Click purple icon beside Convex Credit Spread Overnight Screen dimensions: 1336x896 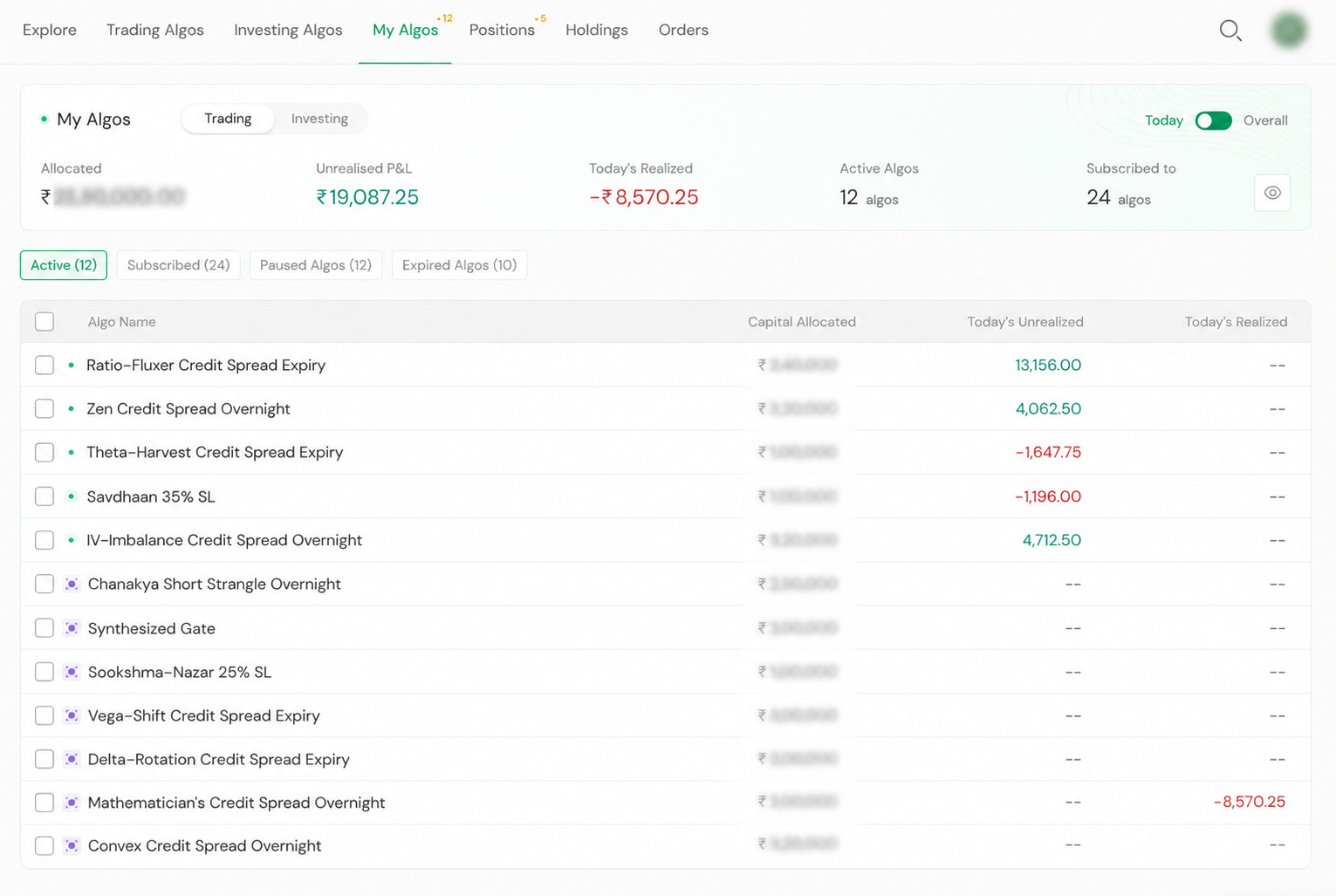point(72,845)
